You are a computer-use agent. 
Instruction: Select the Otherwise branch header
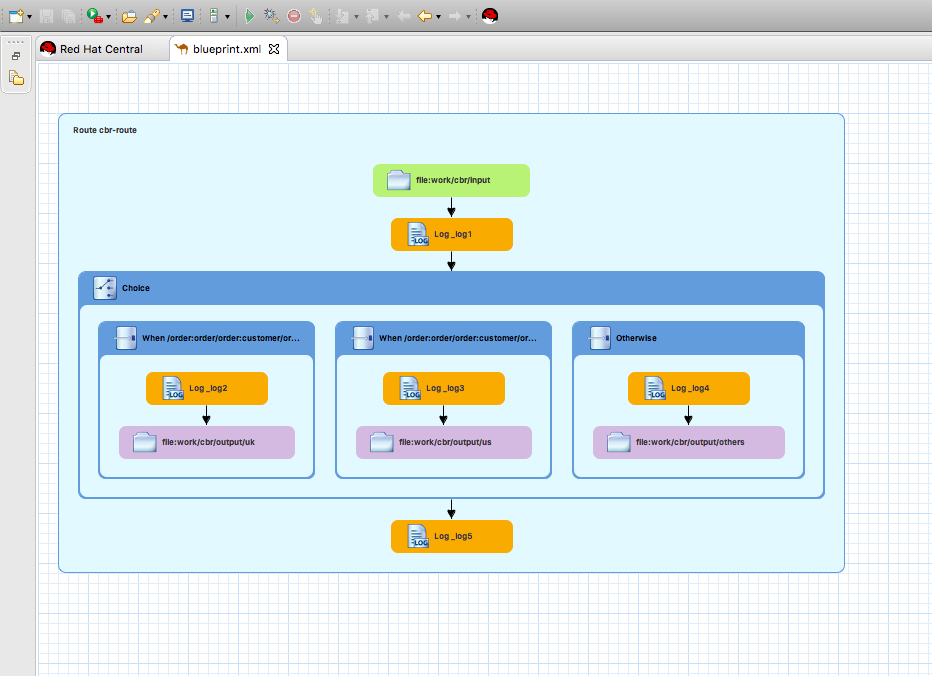coord(688,338)
